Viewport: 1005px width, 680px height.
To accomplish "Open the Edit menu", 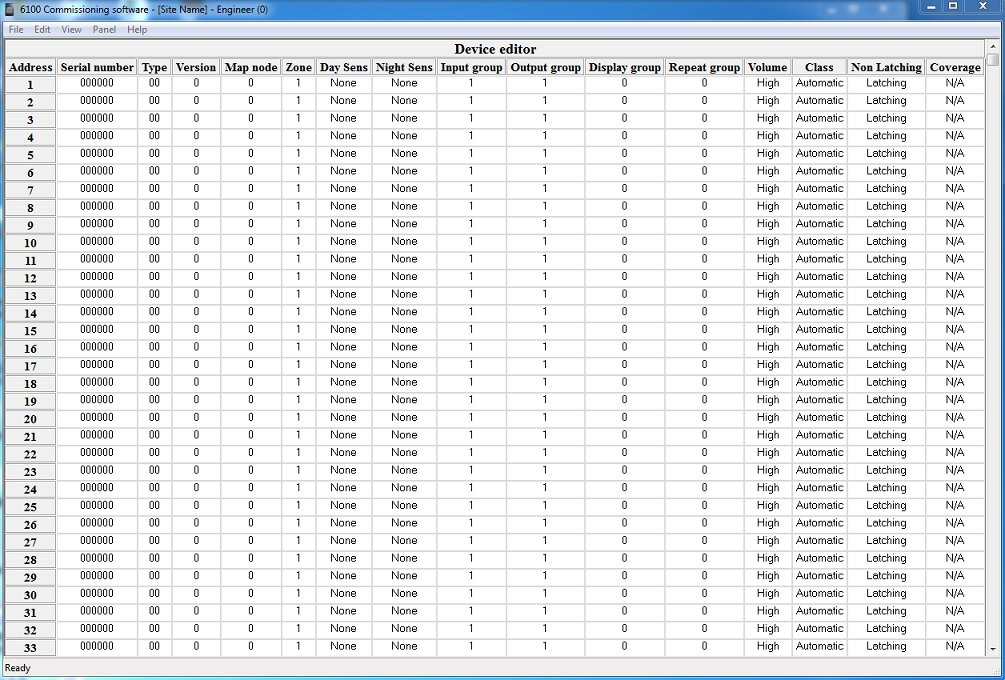I will pos(42,29).
